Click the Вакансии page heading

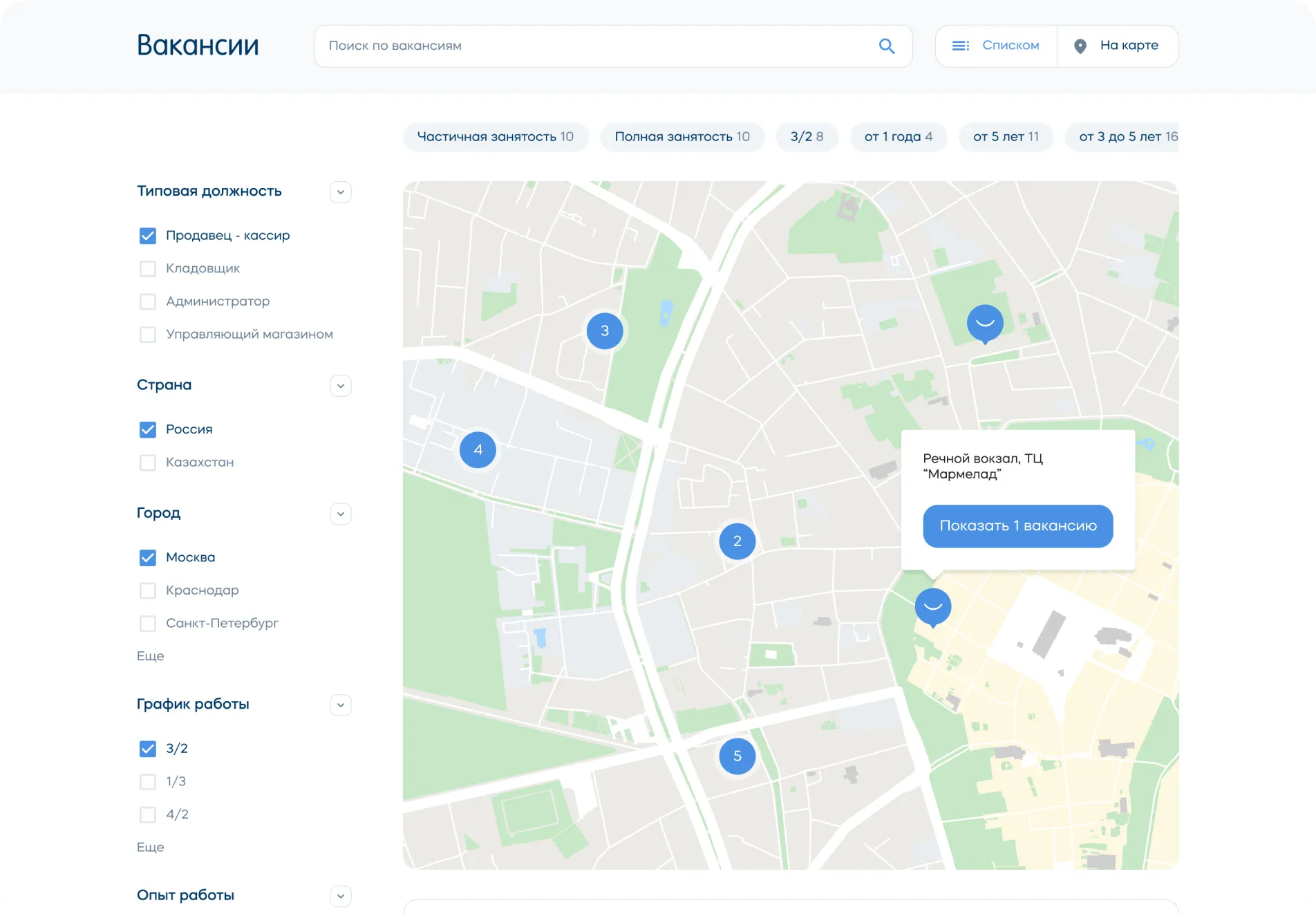[198, 46]
